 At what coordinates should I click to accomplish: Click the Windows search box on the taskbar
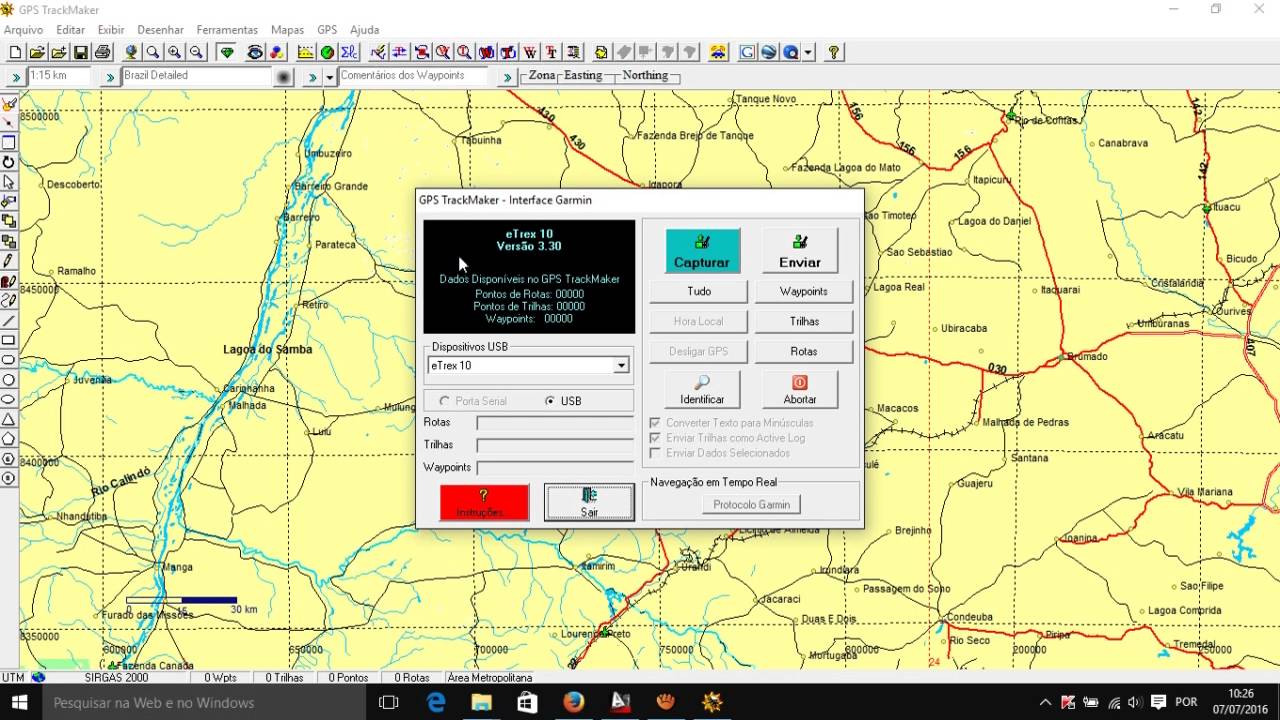click(x=205, y=702)
